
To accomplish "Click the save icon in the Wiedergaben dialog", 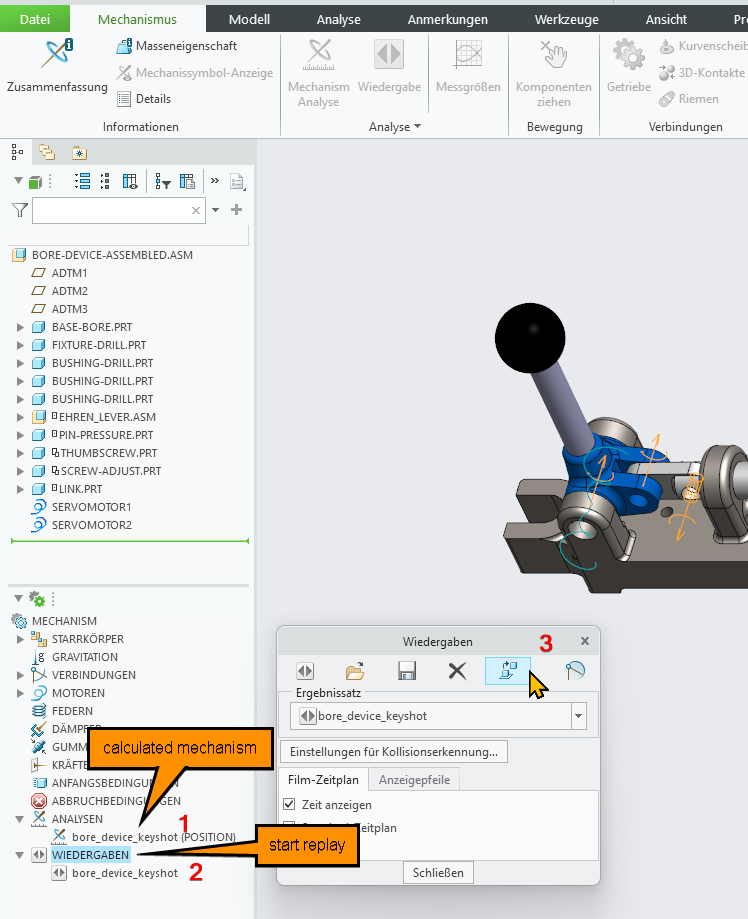I will click(407, 672).
